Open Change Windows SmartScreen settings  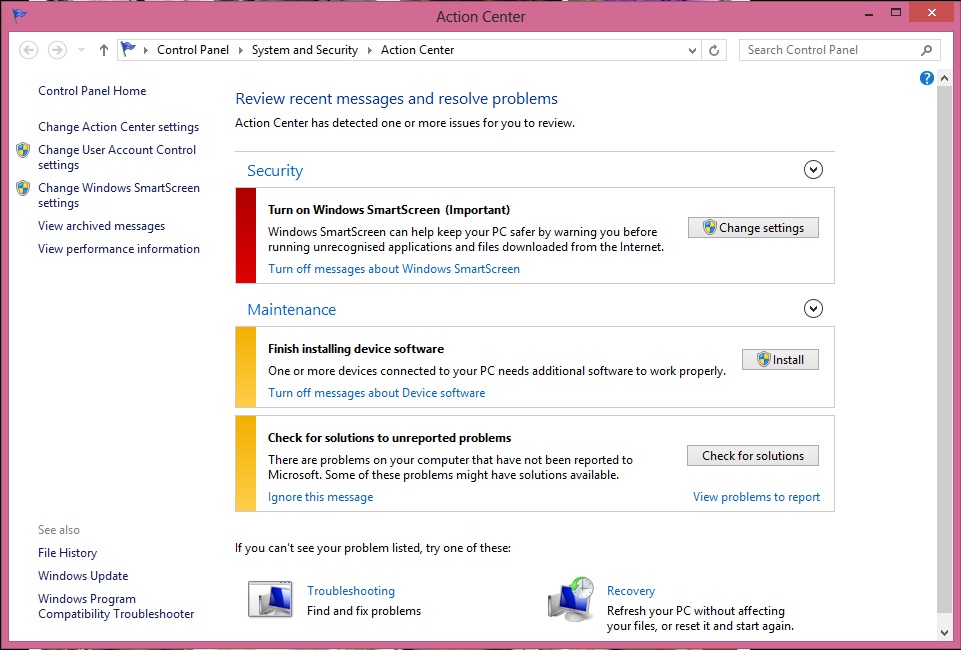tap(119, 195)
